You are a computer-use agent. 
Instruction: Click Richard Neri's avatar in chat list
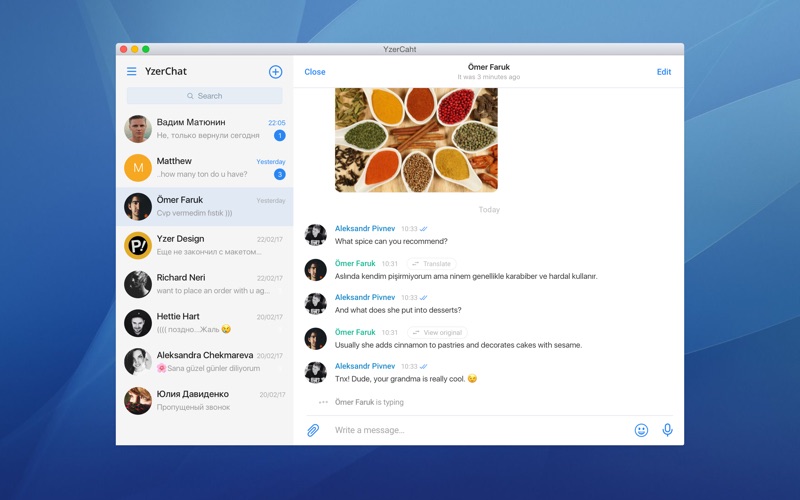click(x=138, y=284)
